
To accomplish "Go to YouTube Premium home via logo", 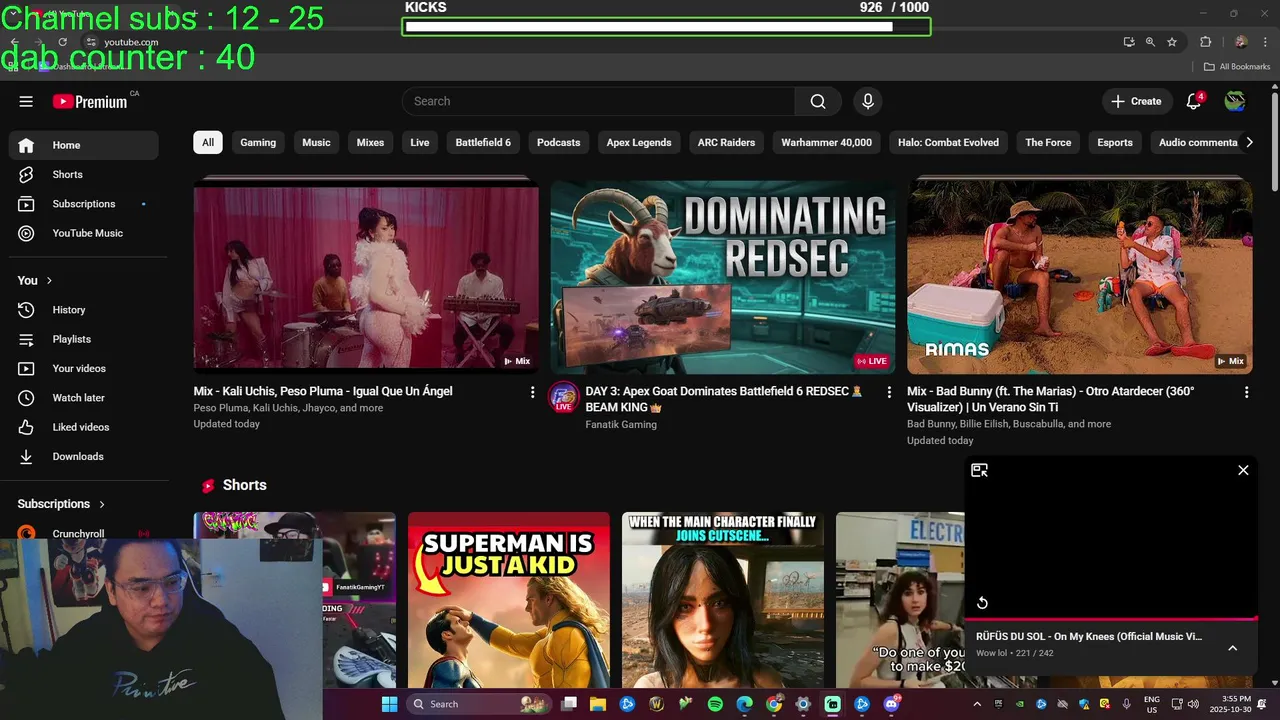I will click(x=90, y=101).
